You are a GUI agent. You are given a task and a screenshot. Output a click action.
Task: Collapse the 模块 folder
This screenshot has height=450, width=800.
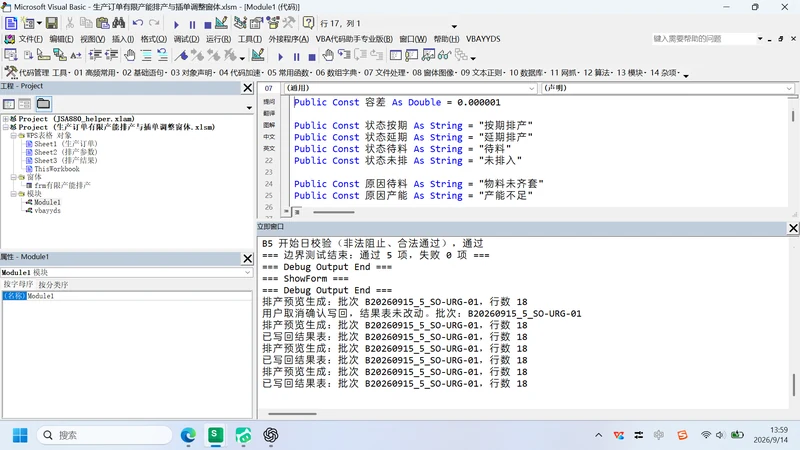(x=14, y=194)
